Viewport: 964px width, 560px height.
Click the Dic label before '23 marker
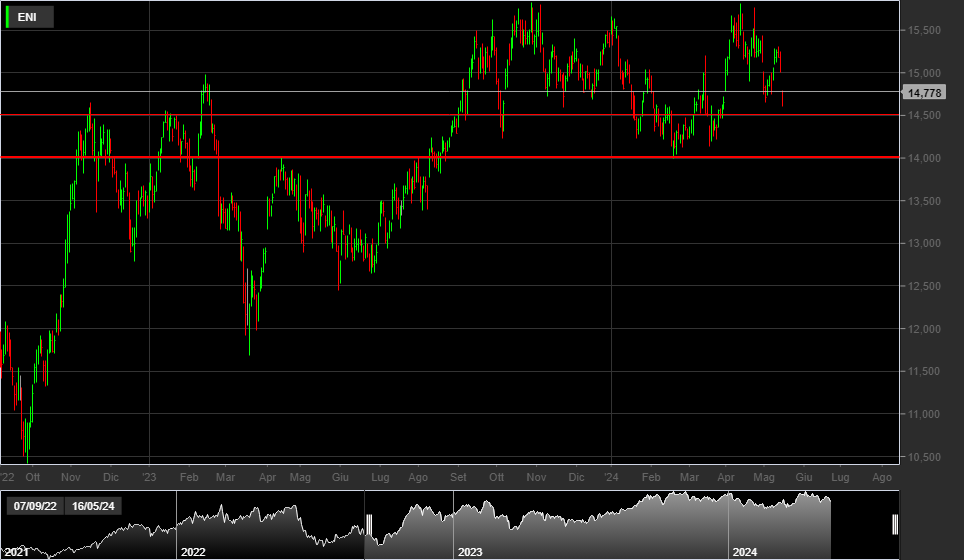111,477
